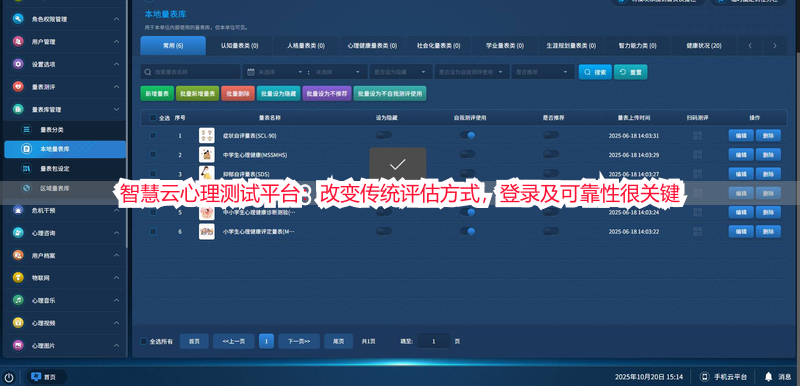Click the power icon in bottom bar
The width and height of the screenshot is (800, 386).
(9, 377)
